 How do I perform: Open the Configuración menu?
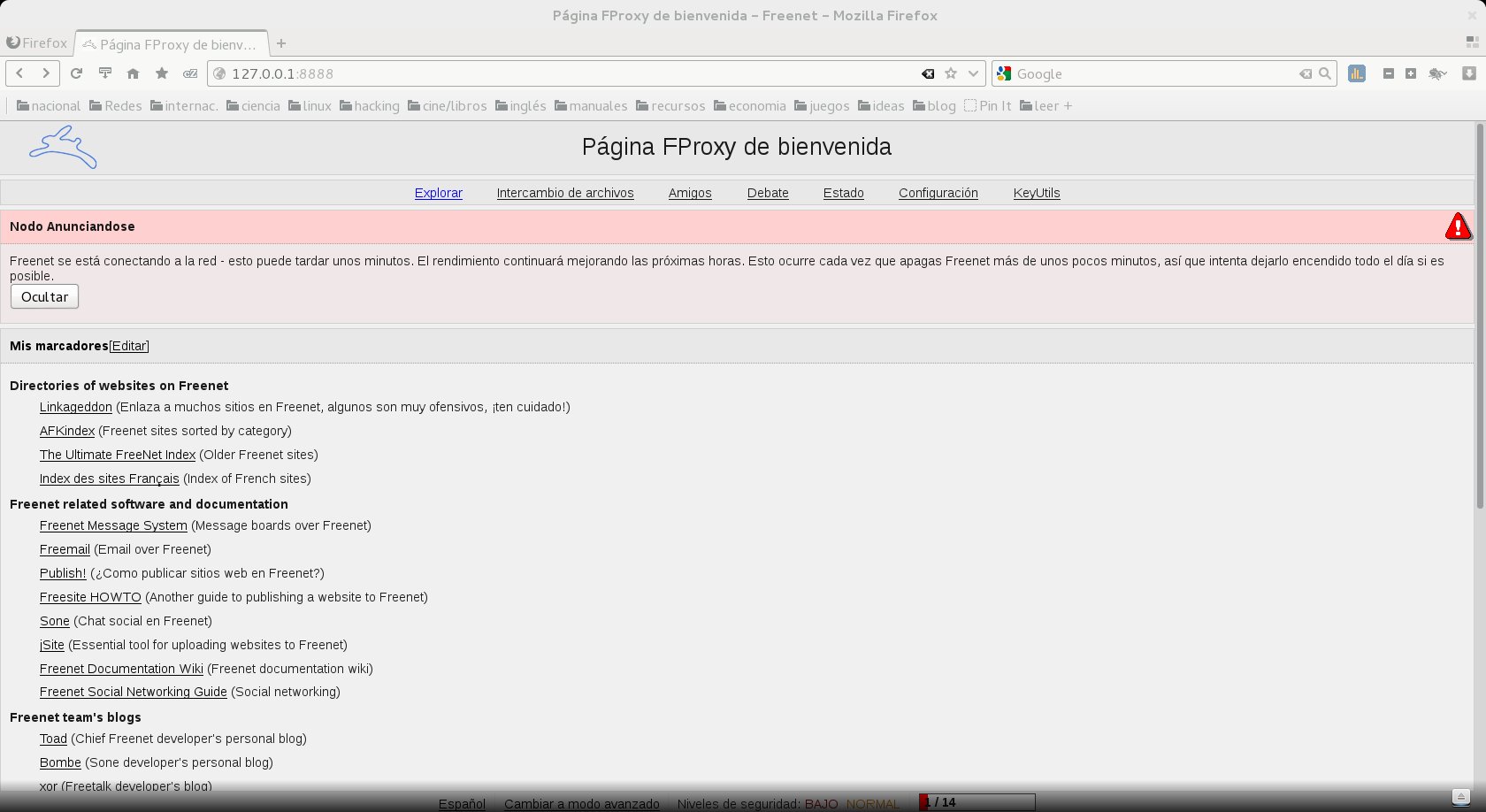coord(938,193)
